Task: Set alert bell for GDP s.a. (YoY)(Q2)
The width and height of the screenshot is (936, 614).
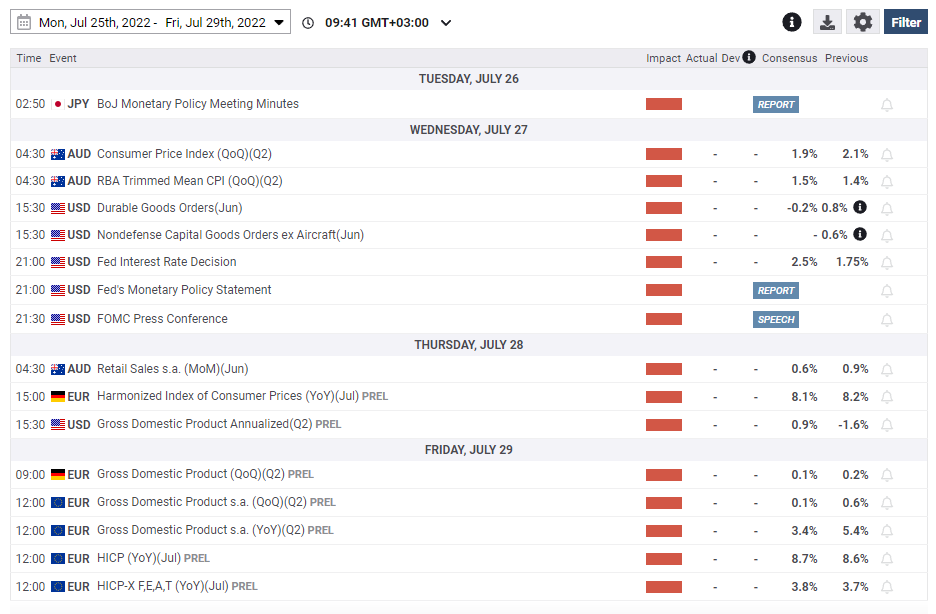Action: 887,532
